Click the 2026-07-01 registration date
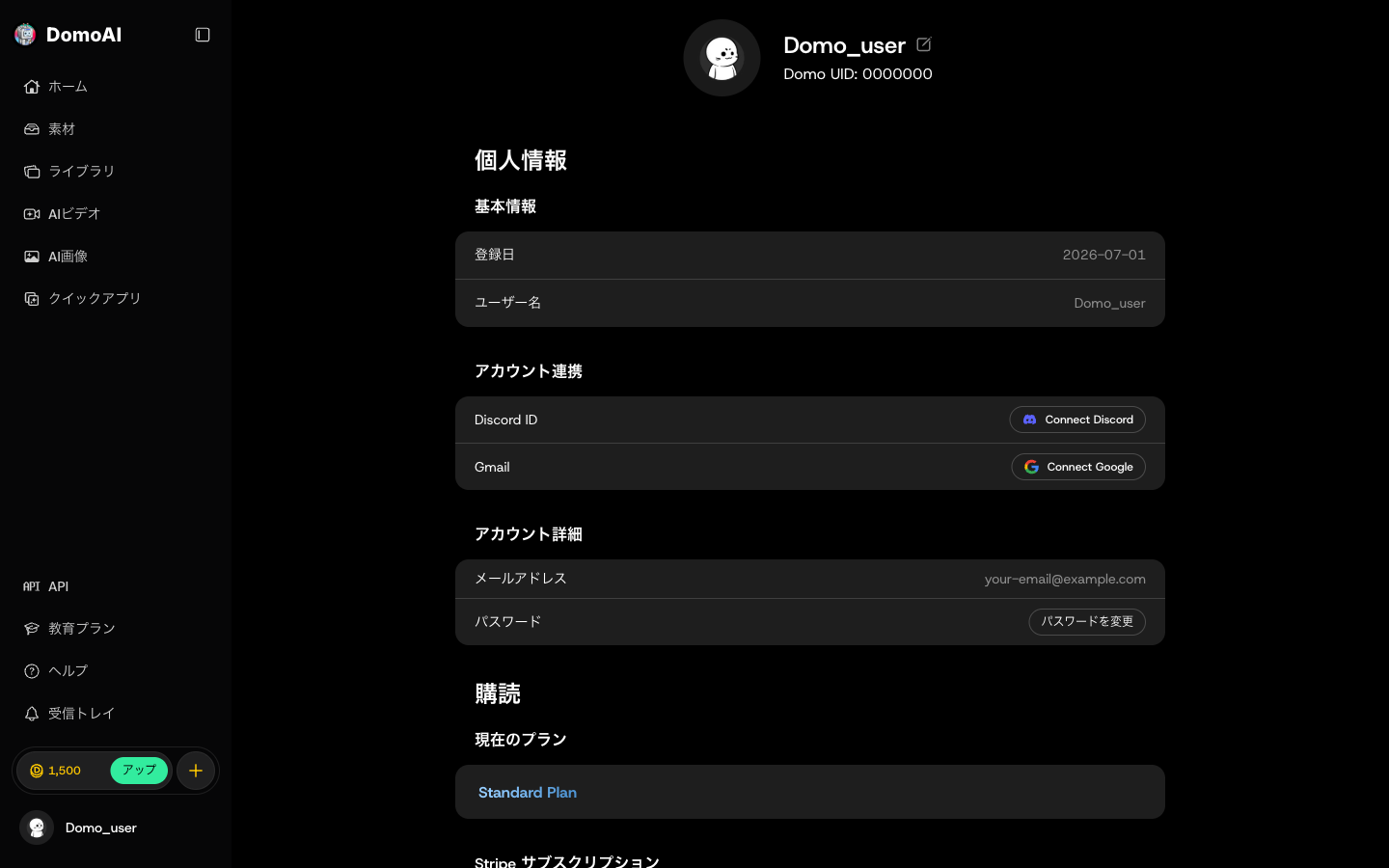Viewport: 1389px width, 868px height. pyautogui.click(x=1104, y=255)
